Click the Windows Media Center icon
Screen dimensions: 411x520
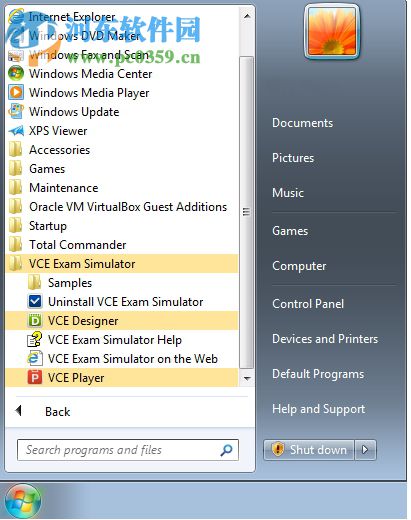[16, 73]
